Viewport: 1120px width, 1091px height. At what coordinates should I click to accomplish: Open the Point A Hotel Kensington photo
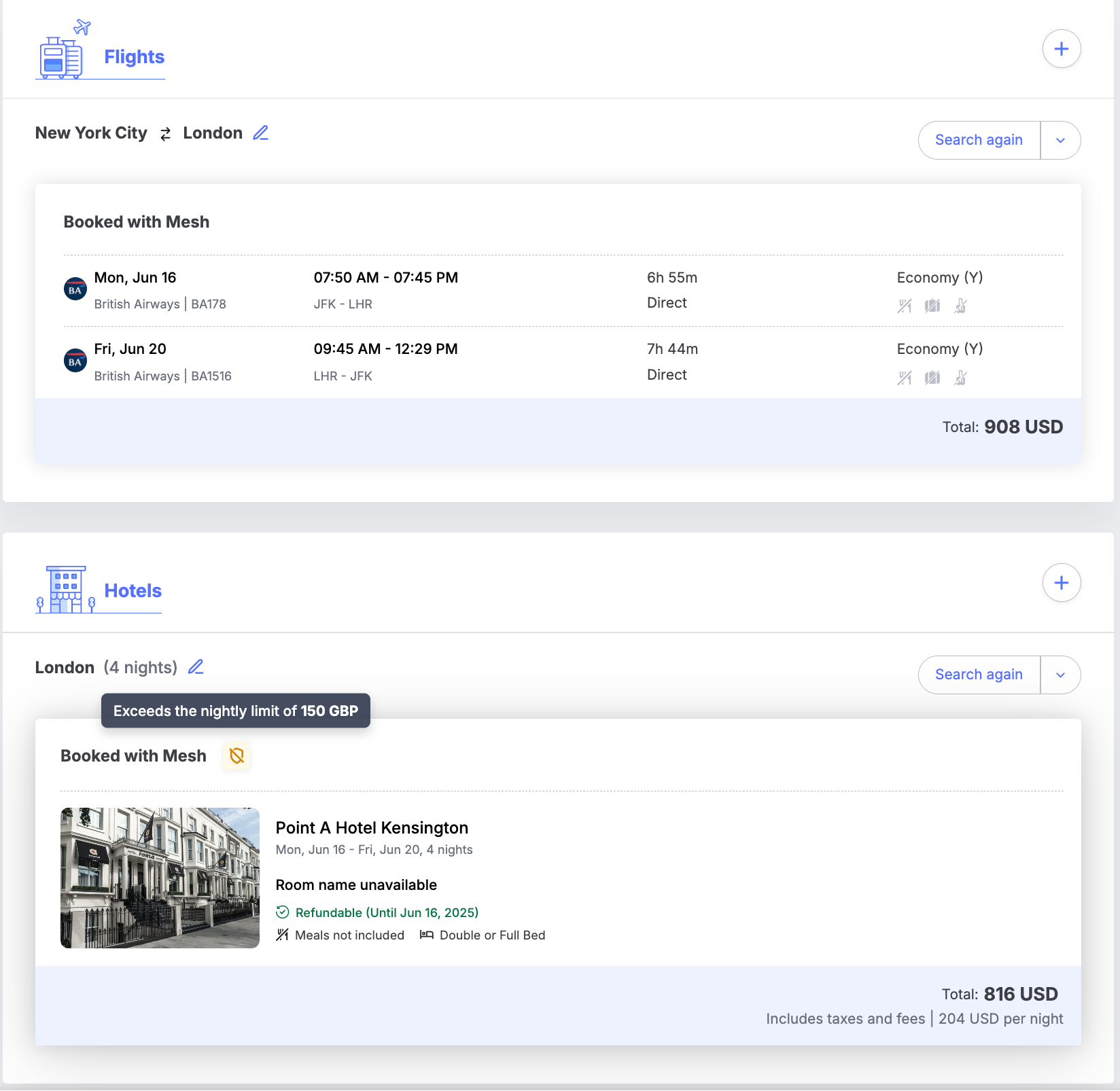click(x=160, y=878)
